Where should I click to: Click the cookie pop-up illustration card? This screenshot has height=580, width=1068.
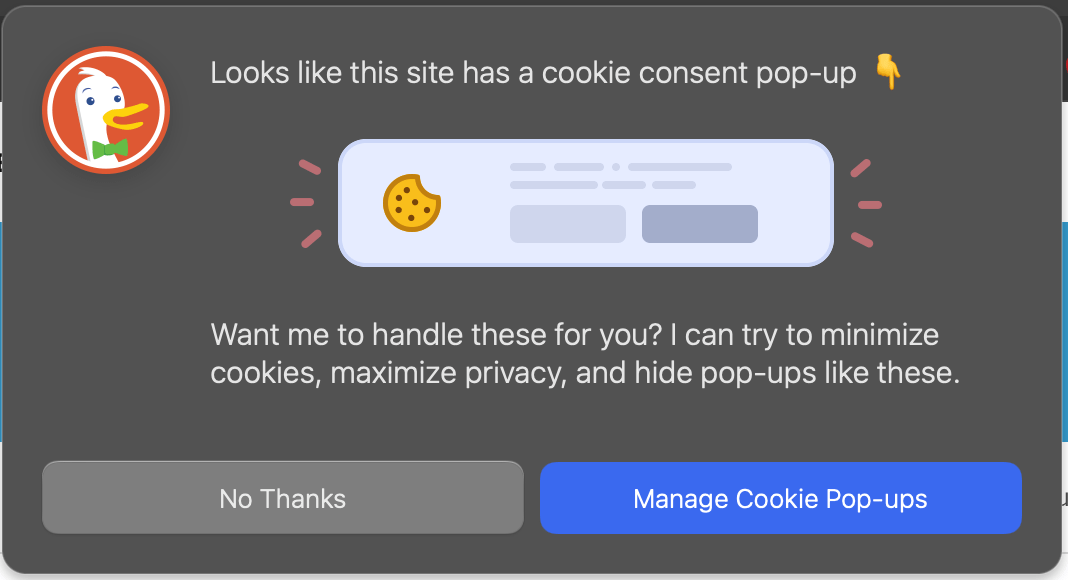(x=586, y=203)
